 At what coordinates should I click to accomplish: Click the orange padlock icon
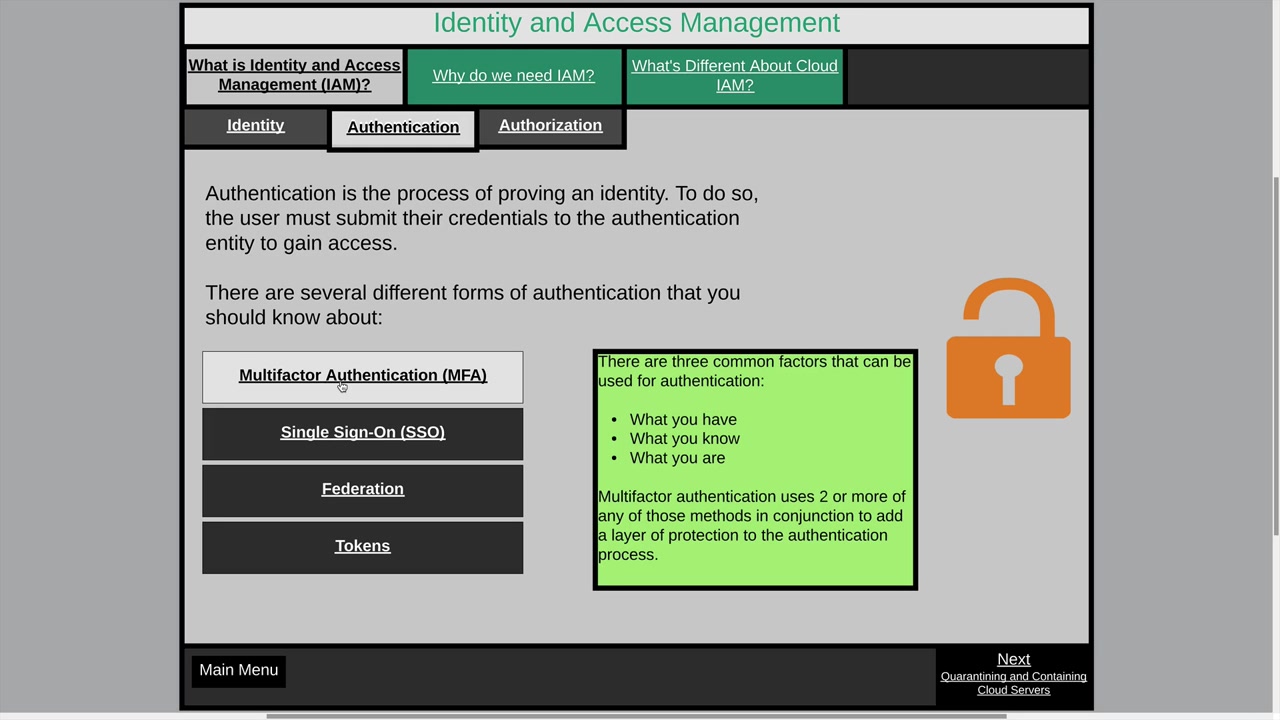pyautogui.click(x=1008, y=348)
